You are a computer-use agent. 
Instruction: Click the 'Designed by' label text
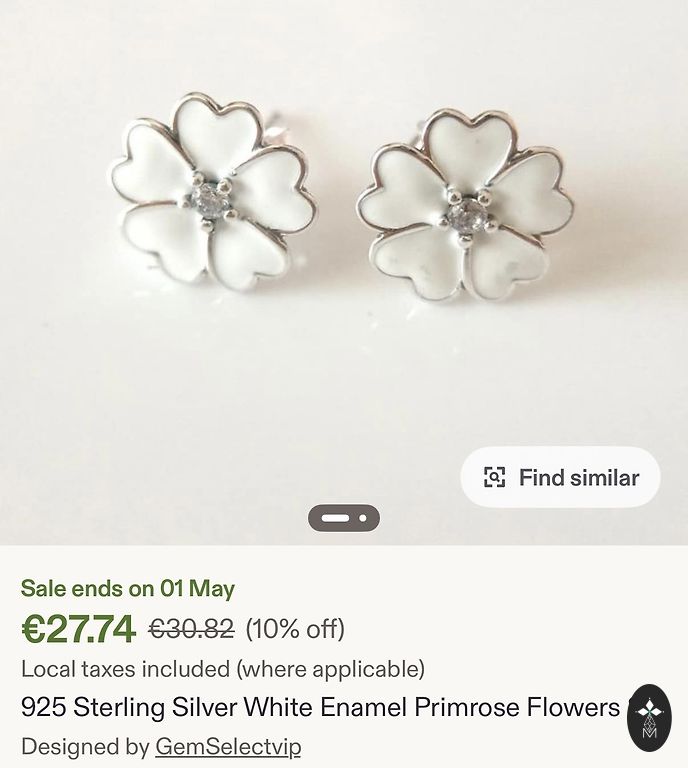85,746
